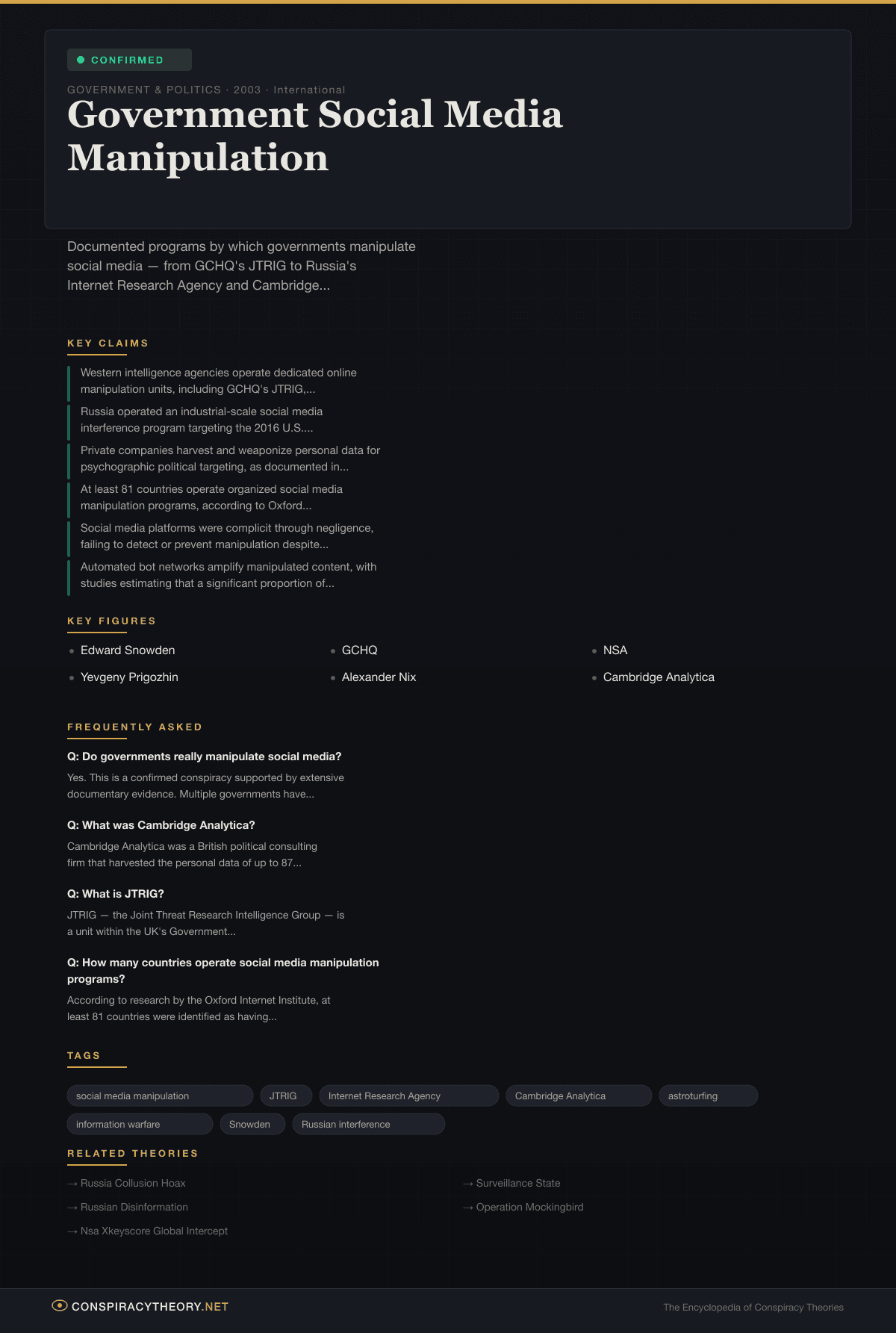Click the Snowden tag pill

251,1124
